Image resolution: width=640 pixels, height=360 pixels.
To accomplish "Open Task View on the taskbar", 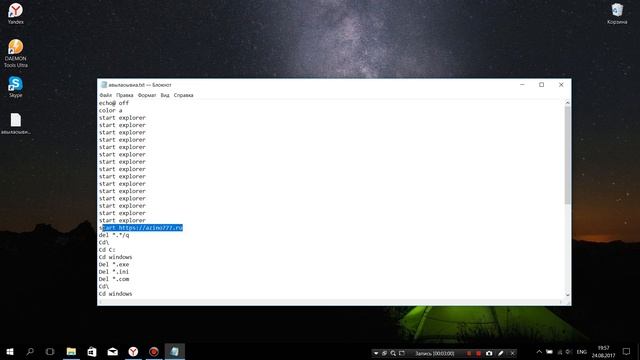I will point(50,351).
